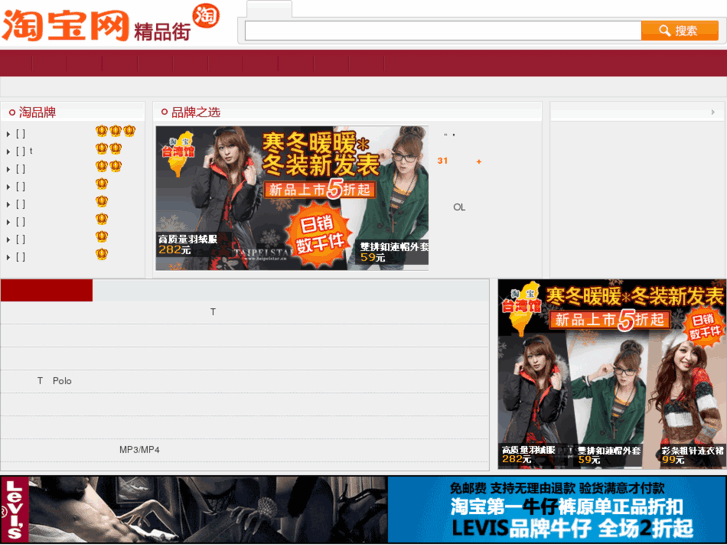Image resolution: width=727 pixels, height=545 pixels.
Task: Click the 'OL' text link
Action: point(459,207)
